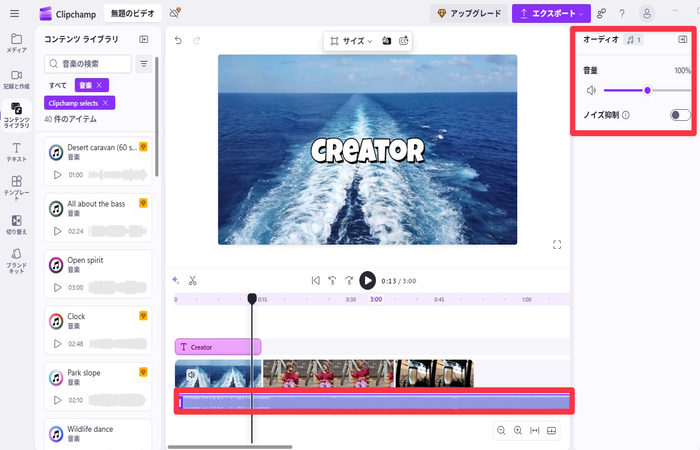Open the メディア tab in sidebar
This screenshot has height=450, width=700.
pyautogui.click(x=16, y=42)
